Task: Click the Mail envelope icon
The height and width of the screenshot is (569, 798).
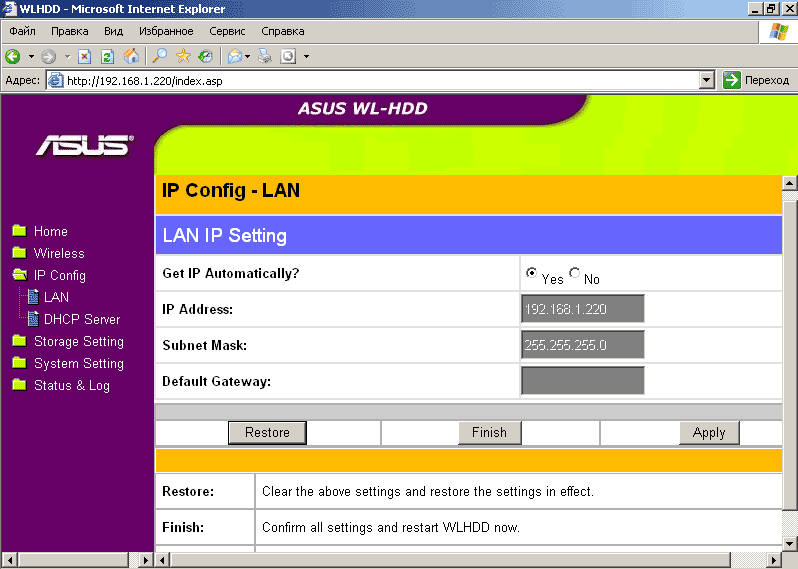Action: [235, 56]
